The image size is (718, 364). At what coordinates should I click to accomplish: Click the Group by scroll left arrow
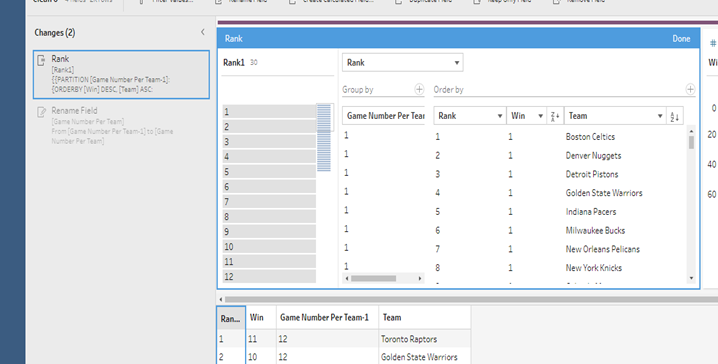(x=347, y=278)
